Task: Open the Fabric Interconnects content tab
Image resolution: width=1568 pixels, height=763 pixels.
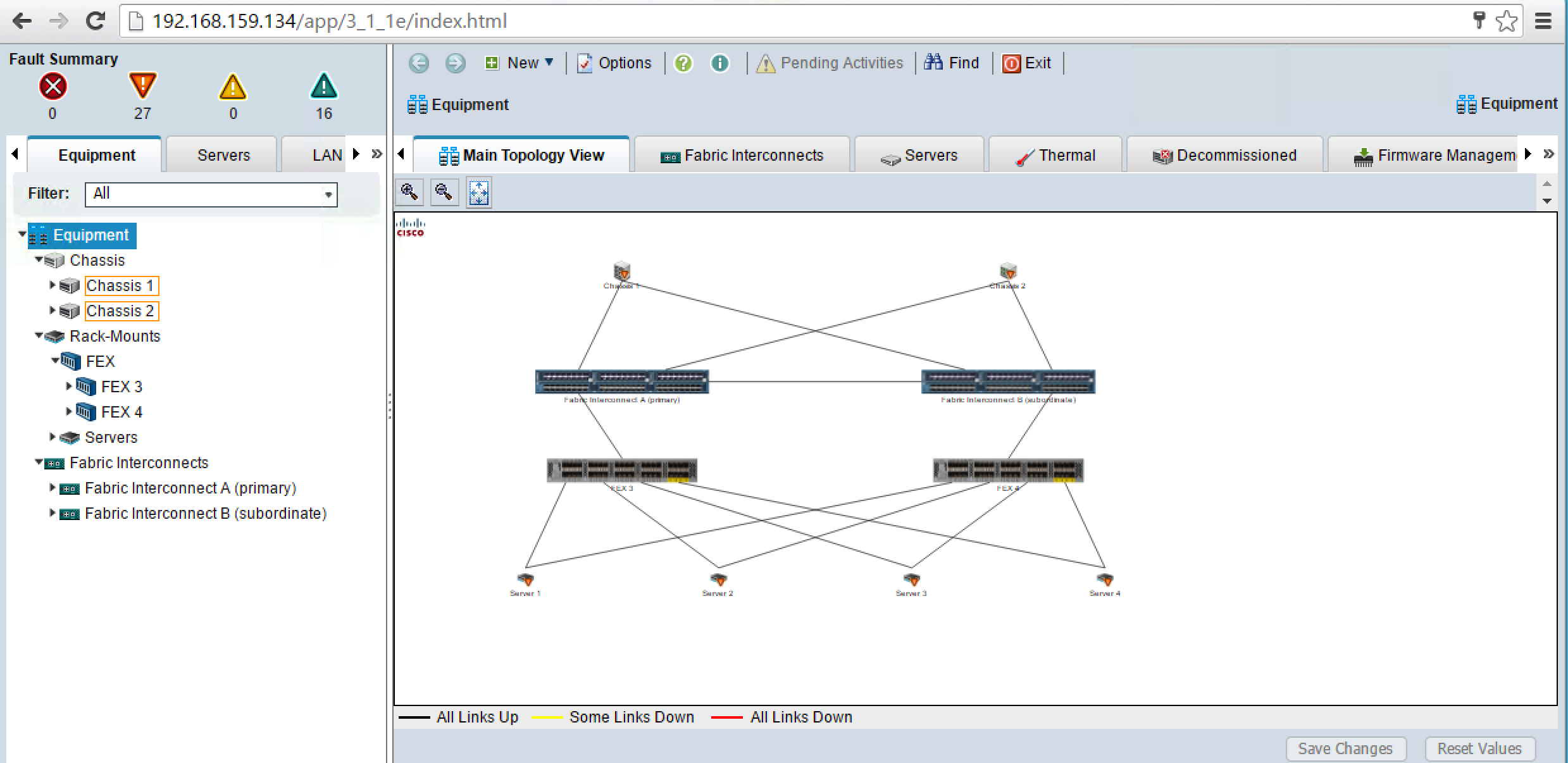Action: [742, 155]
